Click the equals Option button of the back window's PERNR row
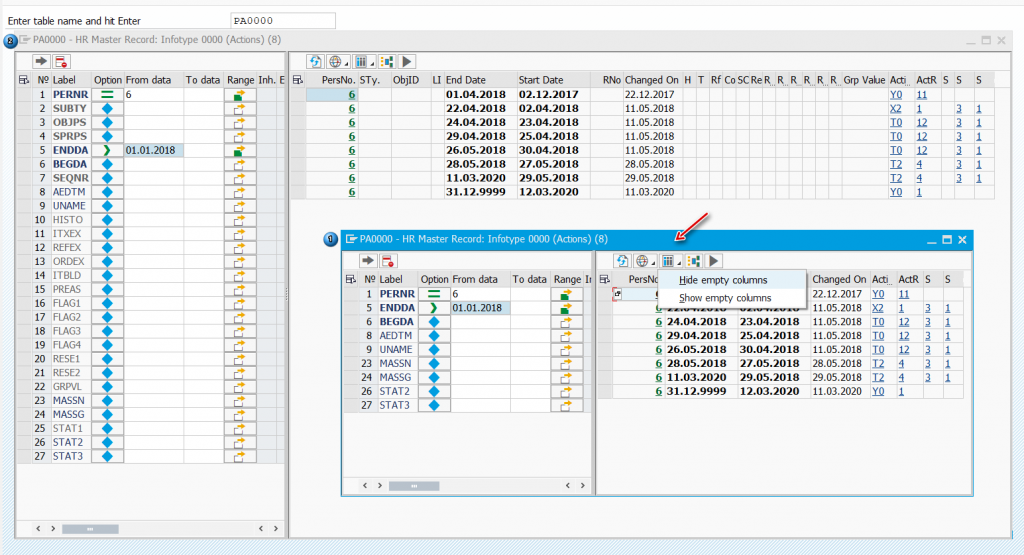Viewport: 1024px width, 555px height. point(107,95)
